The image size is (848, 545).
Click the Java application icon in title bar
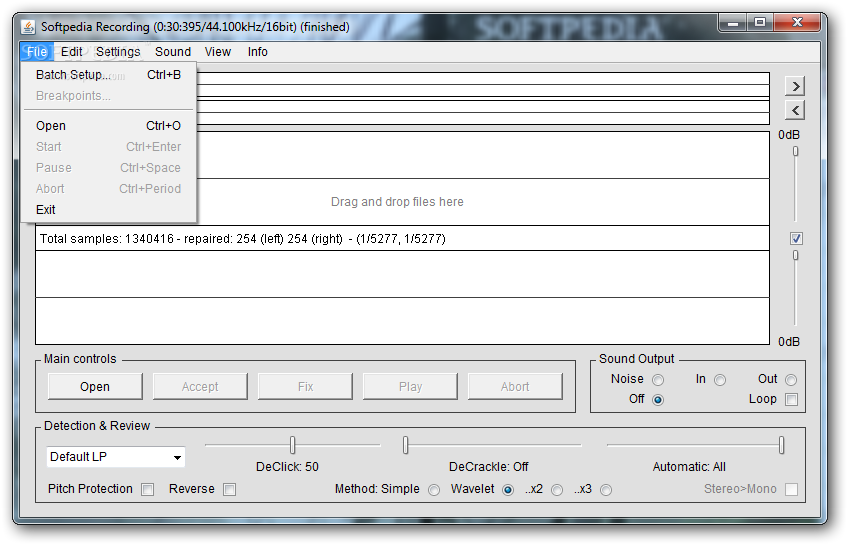(28, 26)
